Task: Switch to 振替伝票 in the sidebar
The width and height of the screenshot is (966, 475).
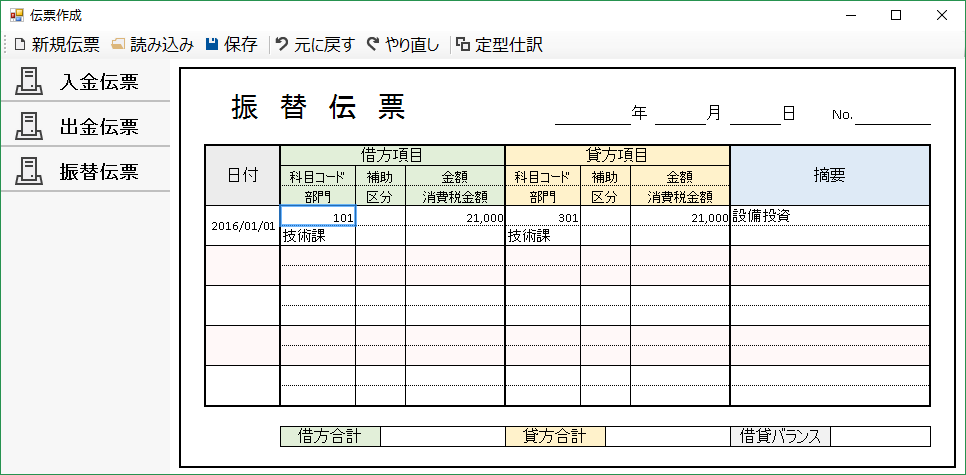Action: point(85,171)
